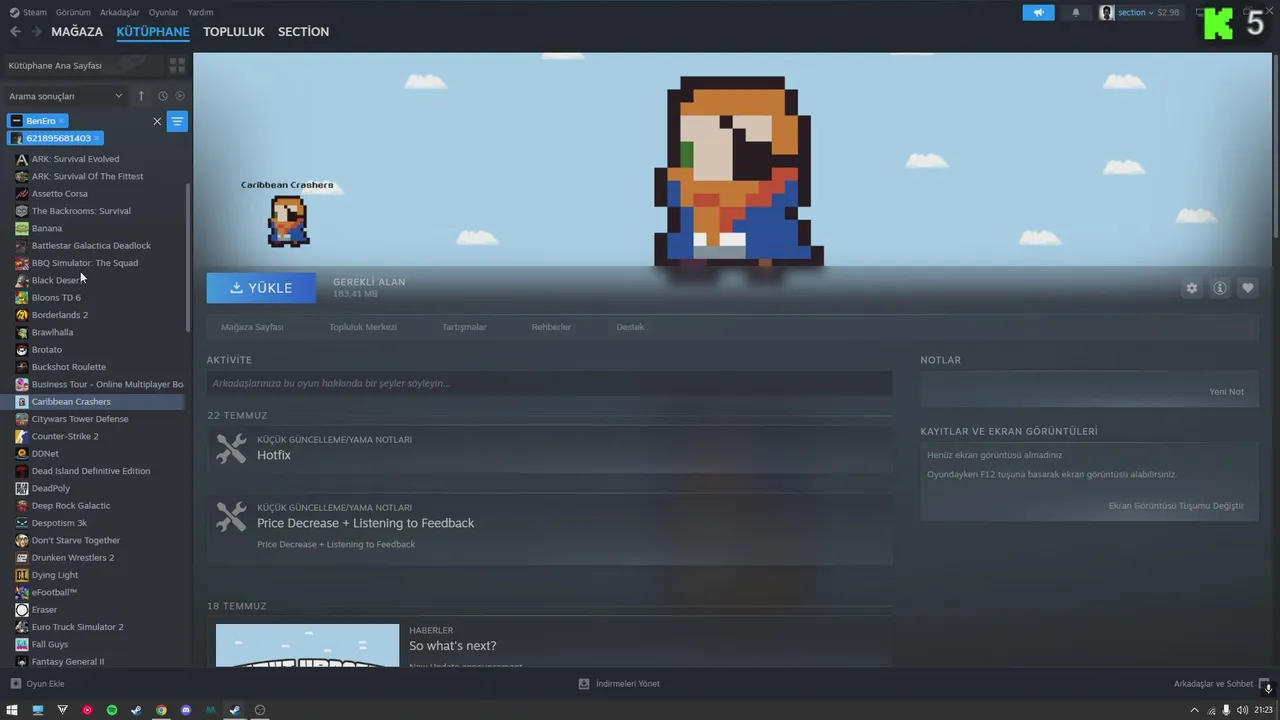Switch library to grid view icon
The width and height of the screenshot is (1280, 720).
pos(177,65)
